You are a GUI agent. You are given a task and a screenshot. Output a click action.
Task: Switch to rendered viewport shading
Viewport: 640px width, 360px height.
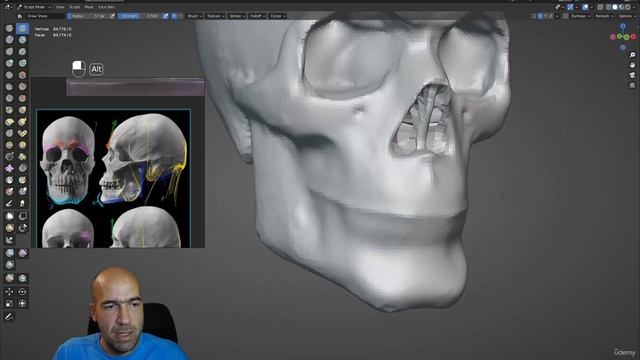[627, 7]
